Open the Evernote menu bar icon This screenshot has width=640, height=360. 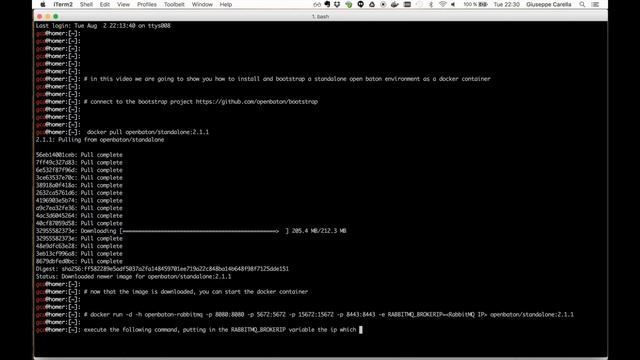[327, 4]
